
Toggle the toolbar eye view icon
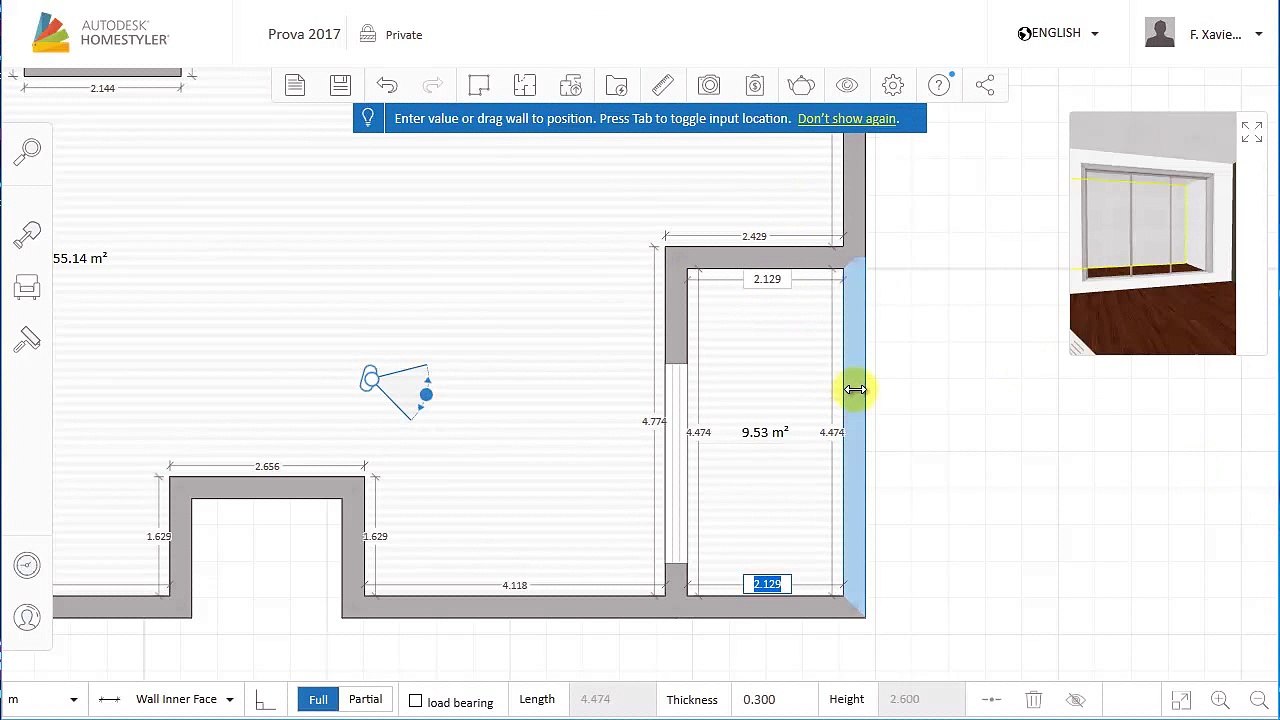pos(847,85)
